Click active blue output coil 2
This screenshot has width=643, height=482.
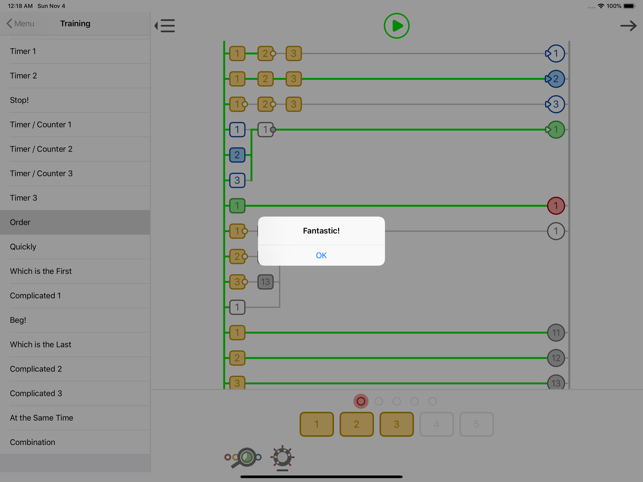click(555, 79)
